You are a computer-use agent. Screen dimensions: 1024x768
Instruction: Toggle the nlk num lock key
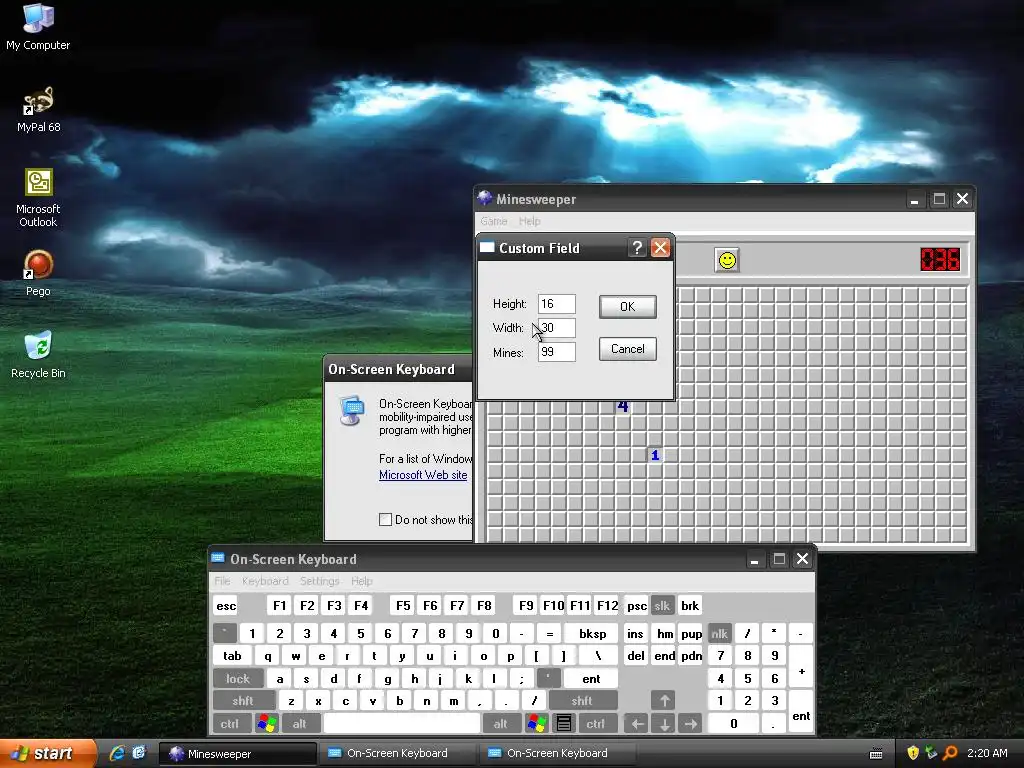click(719, 633)
